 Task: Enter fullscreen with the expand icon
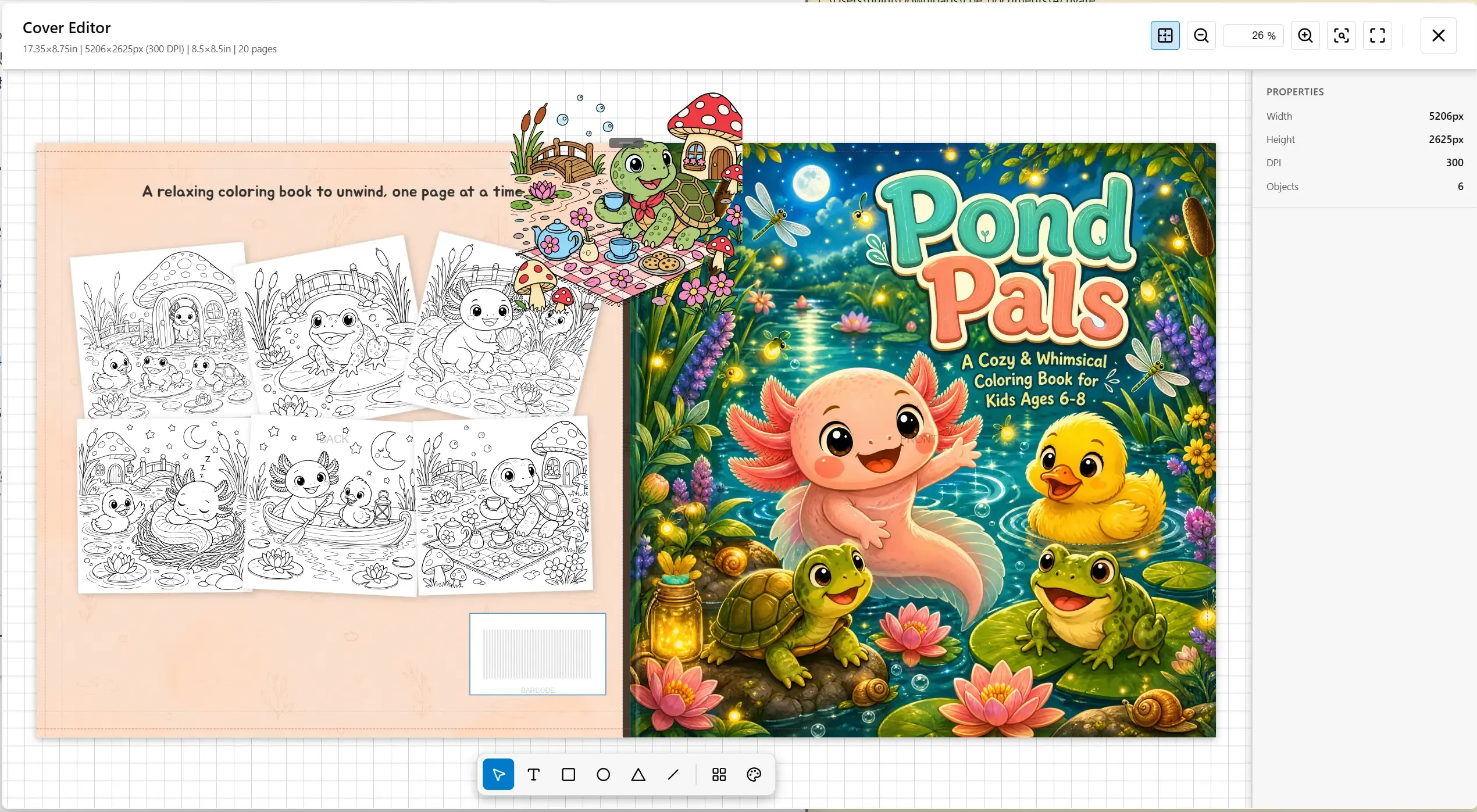[1377, 35]
